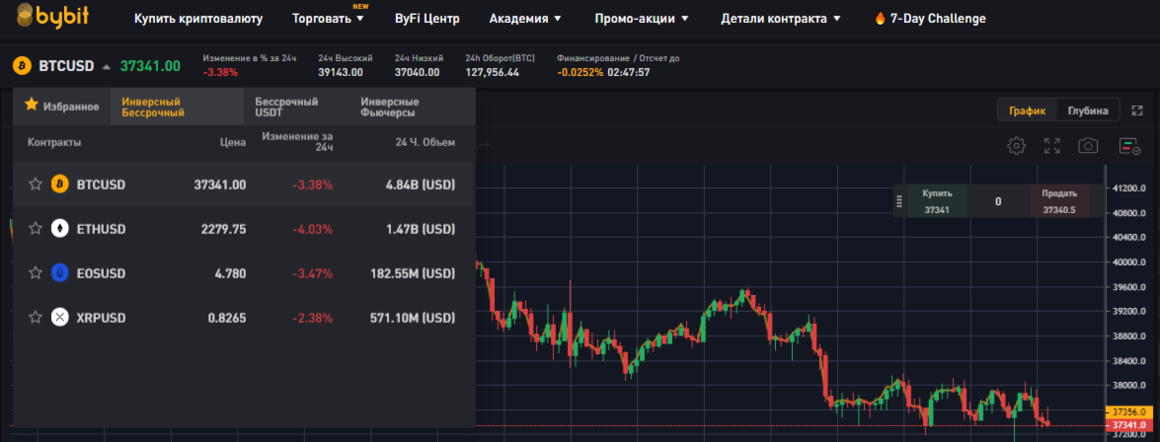The height and width of the screenshot is (442, 1160).
Task: Open the Детали контракта dropdown menu
Action: [780, 19]
